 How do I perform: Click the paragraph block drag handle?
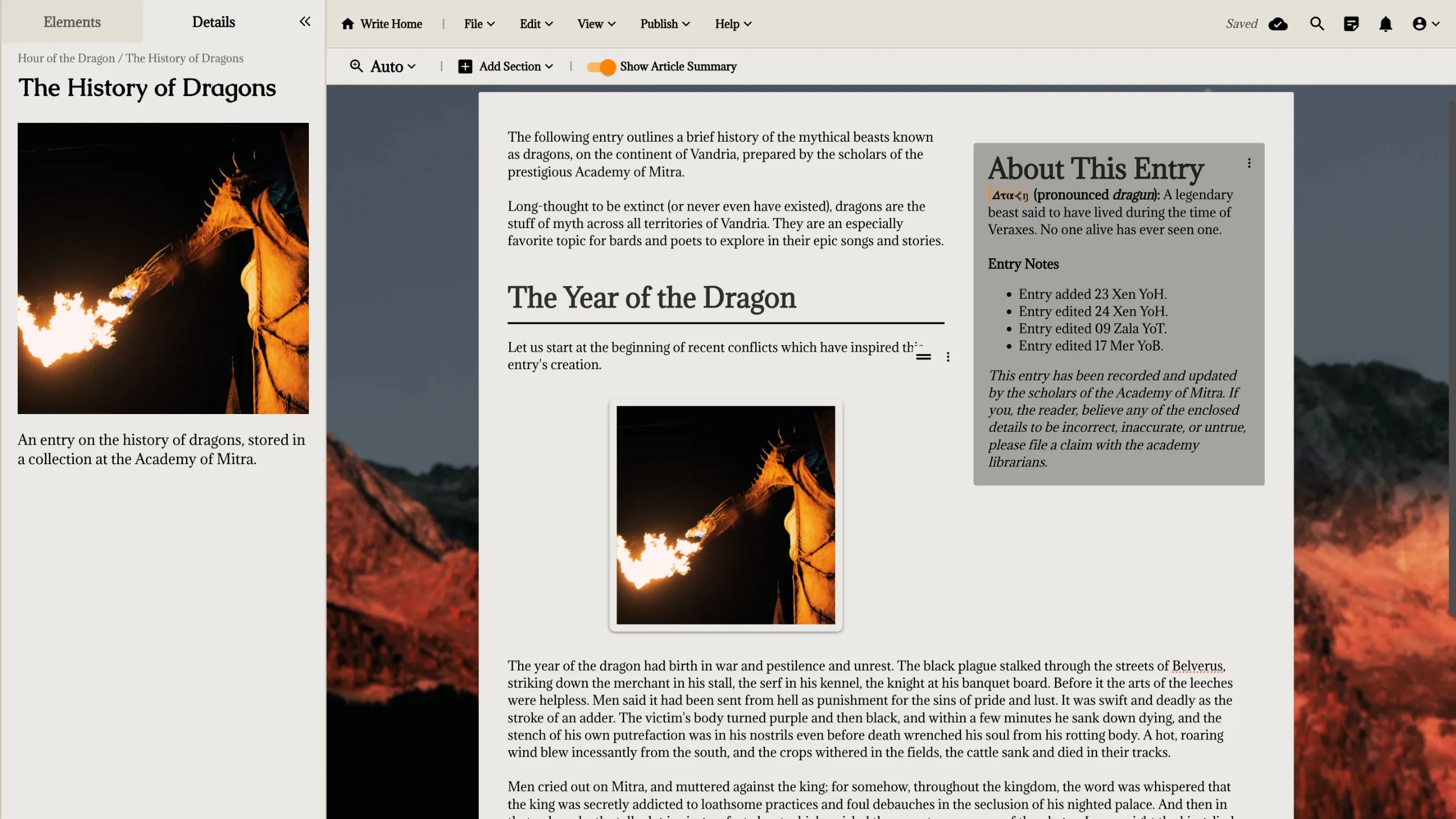[x=923, y=357]
